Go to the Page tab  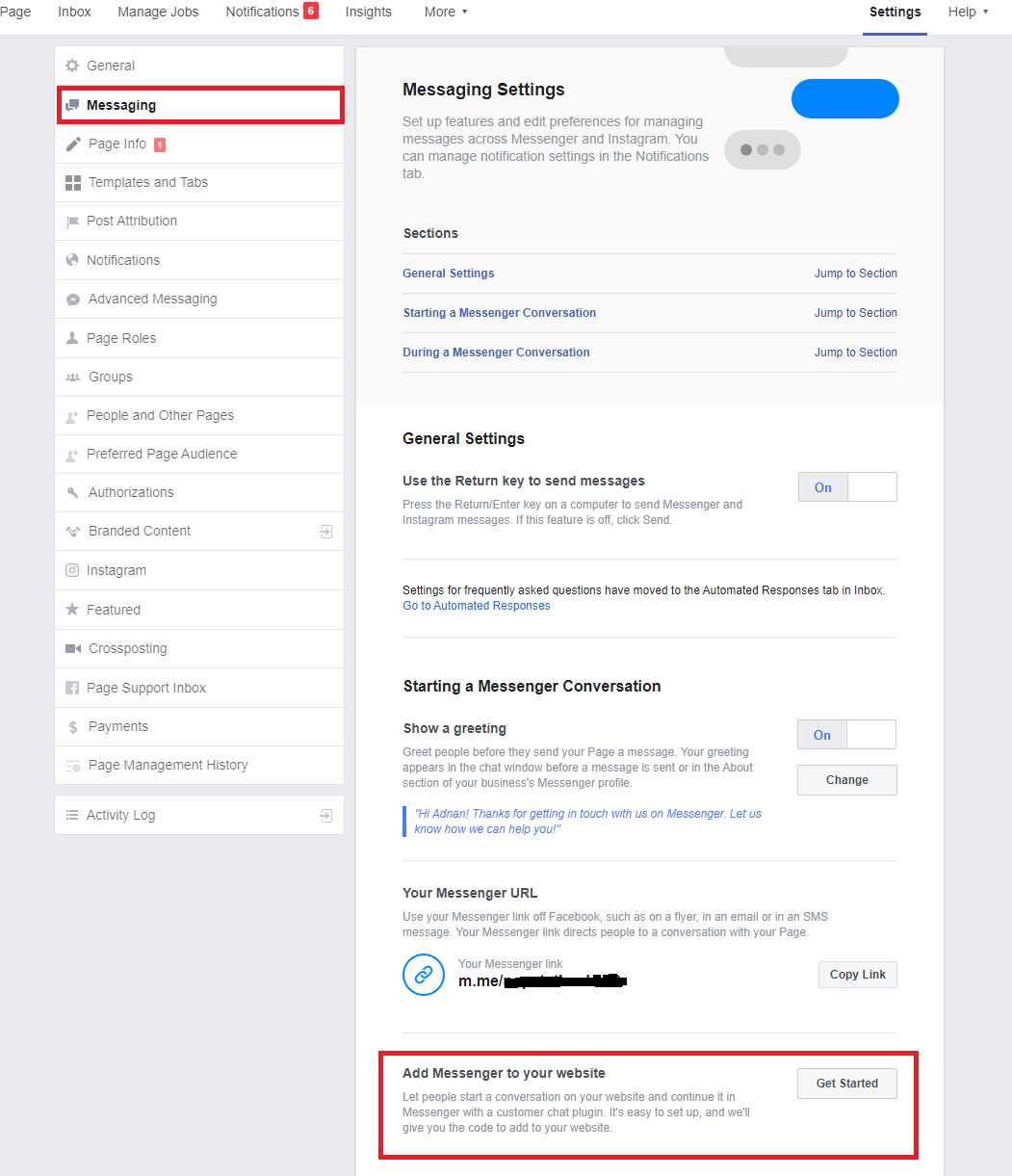15,12
